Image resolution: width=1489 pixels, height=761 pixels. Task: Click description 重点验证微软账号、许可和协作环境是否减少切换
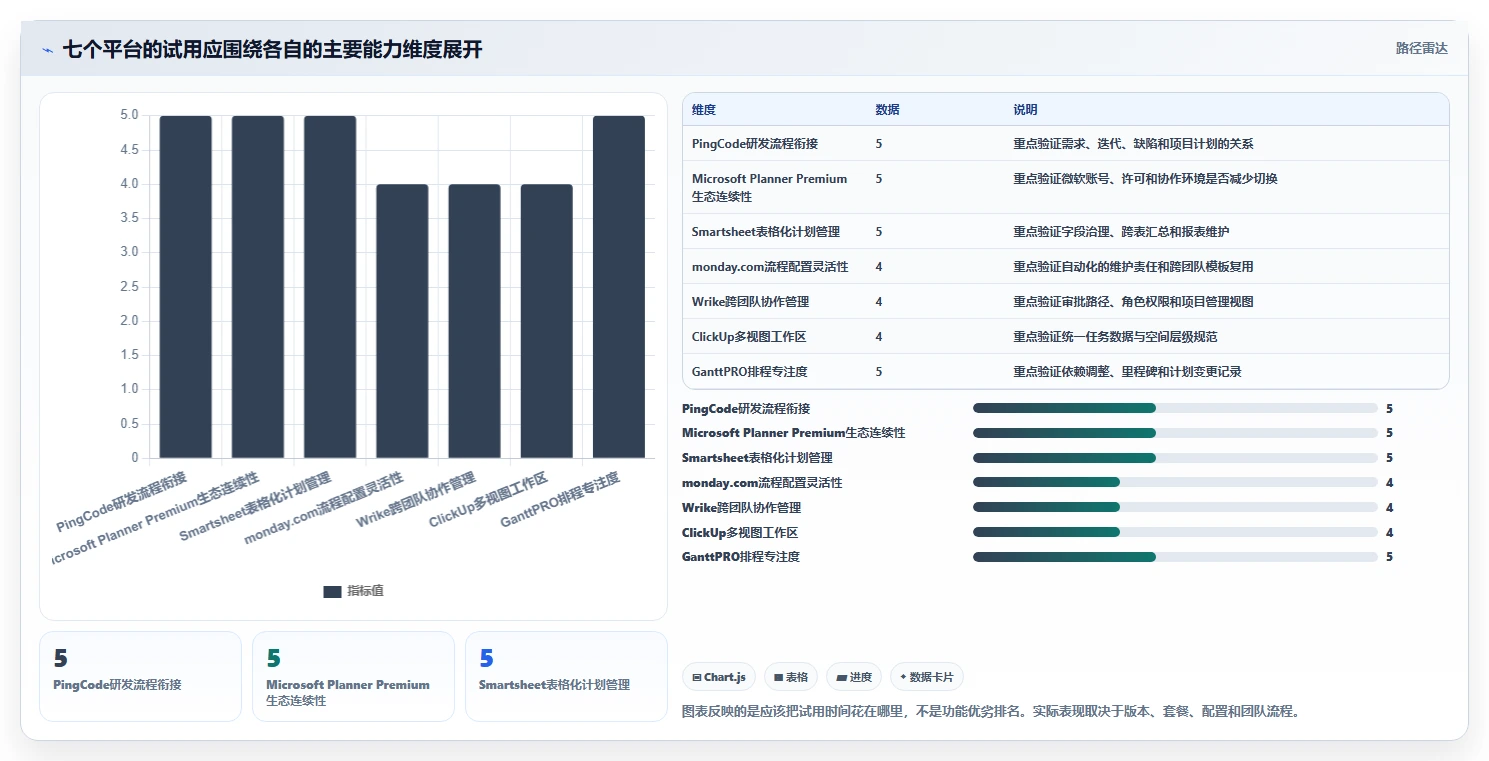click(x=1145, y=179)
